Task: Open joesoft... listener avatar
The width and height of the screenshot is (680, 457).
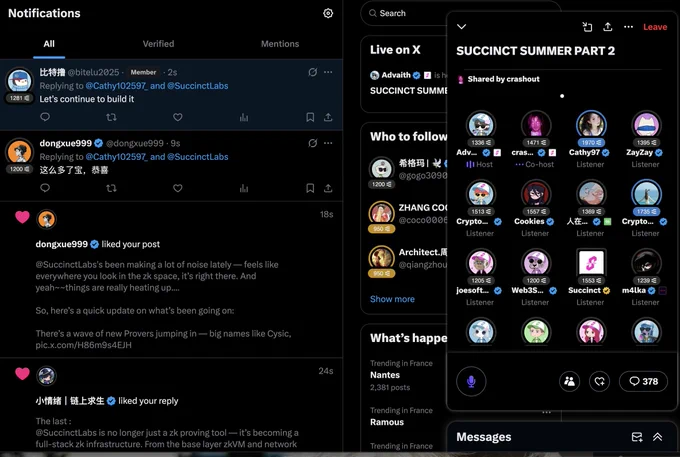Action: (481, 263)
